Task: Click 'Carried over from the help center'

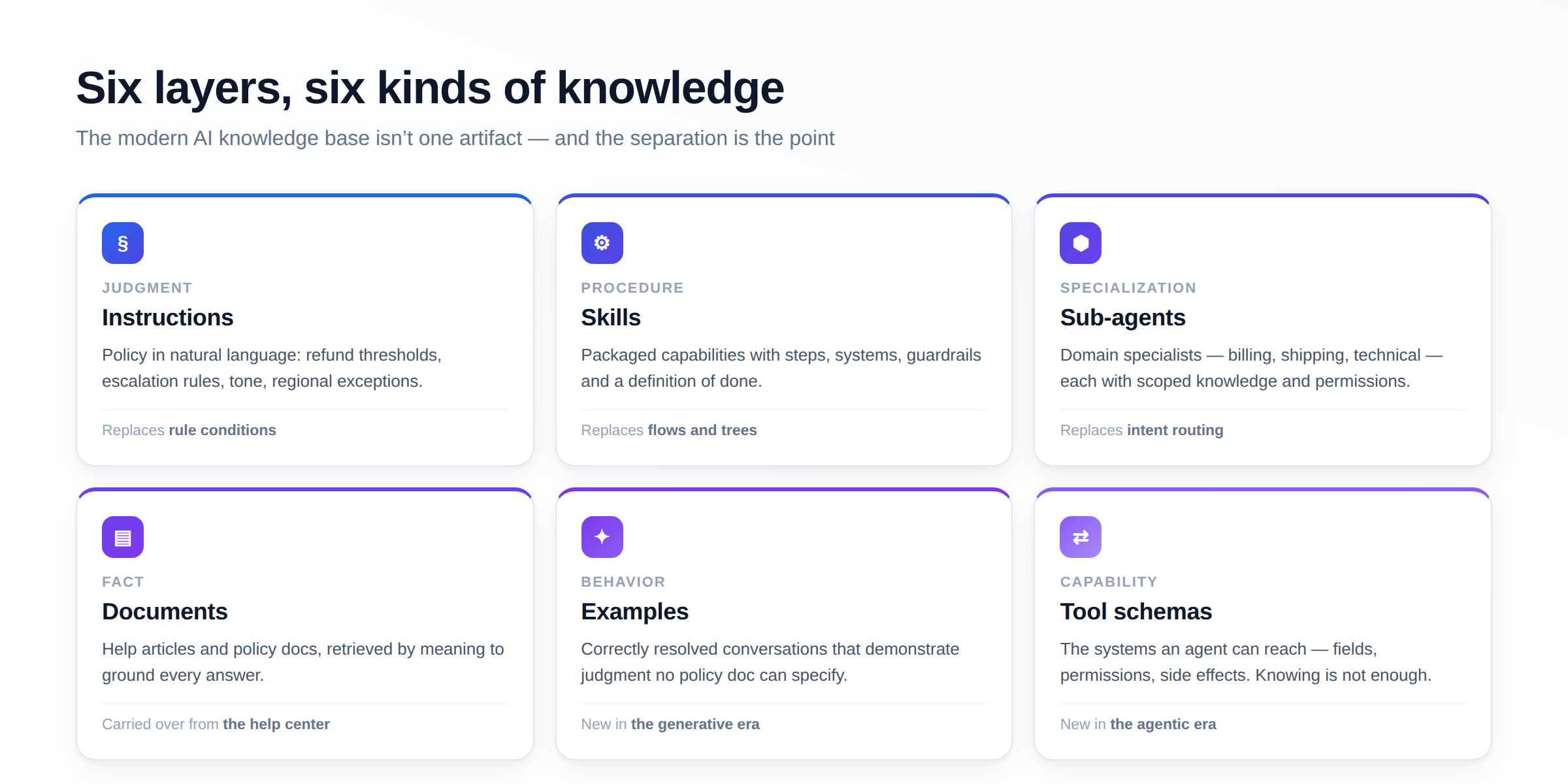Action: point(216,724)
